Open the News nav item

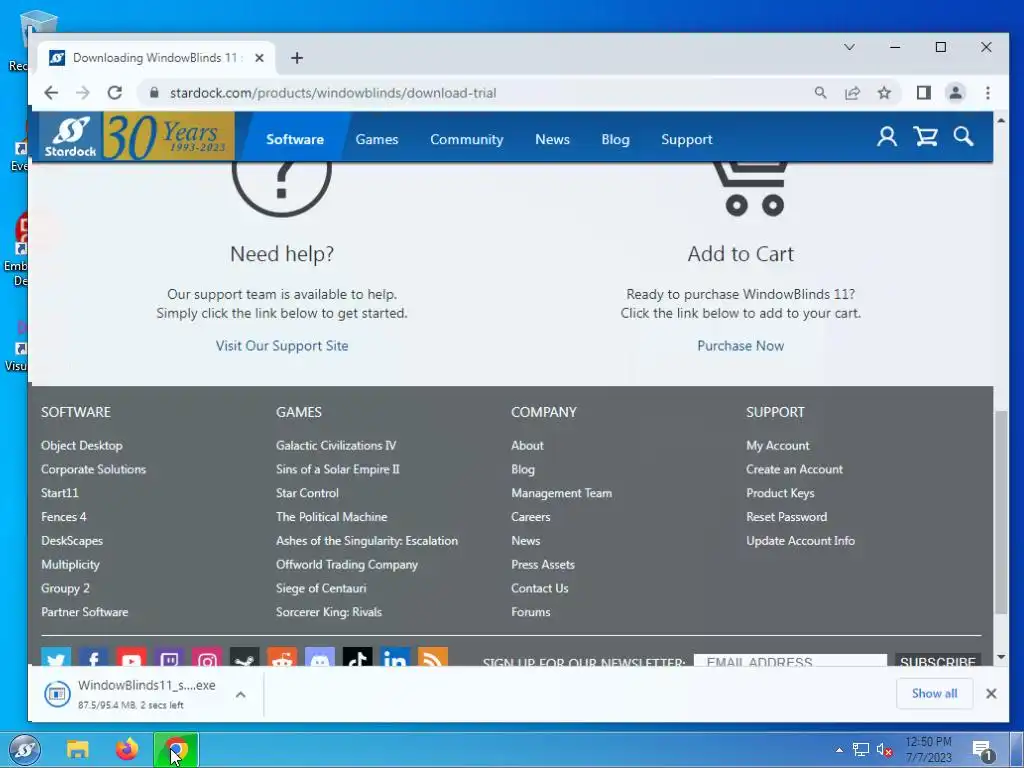(552, 139)
